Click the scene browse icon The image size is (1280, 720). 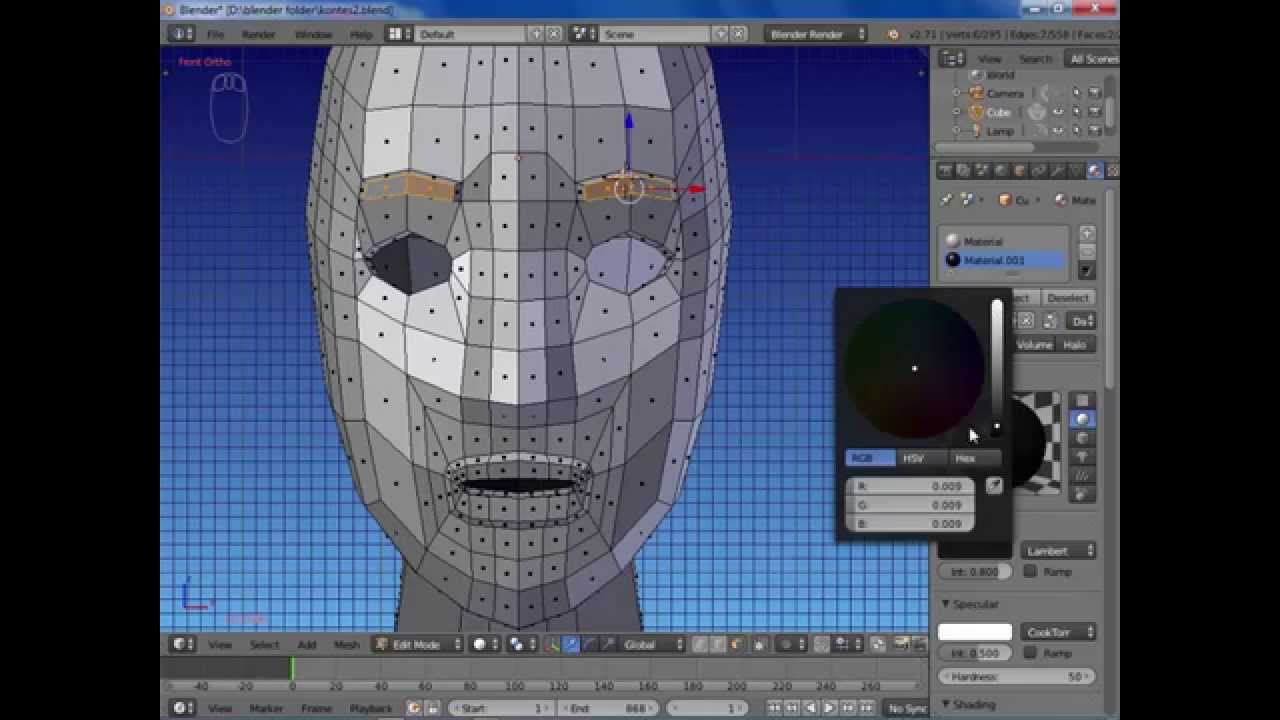583,34
